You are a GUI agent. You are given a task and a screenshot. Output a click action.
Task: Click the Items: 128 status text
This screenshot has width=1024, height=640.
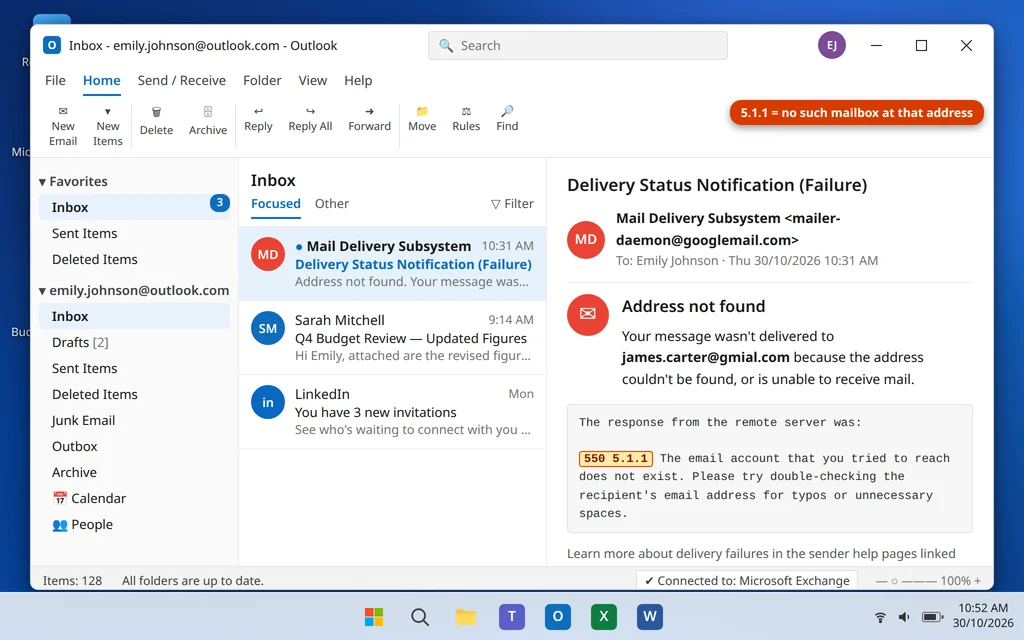click(x=72, y=581)
